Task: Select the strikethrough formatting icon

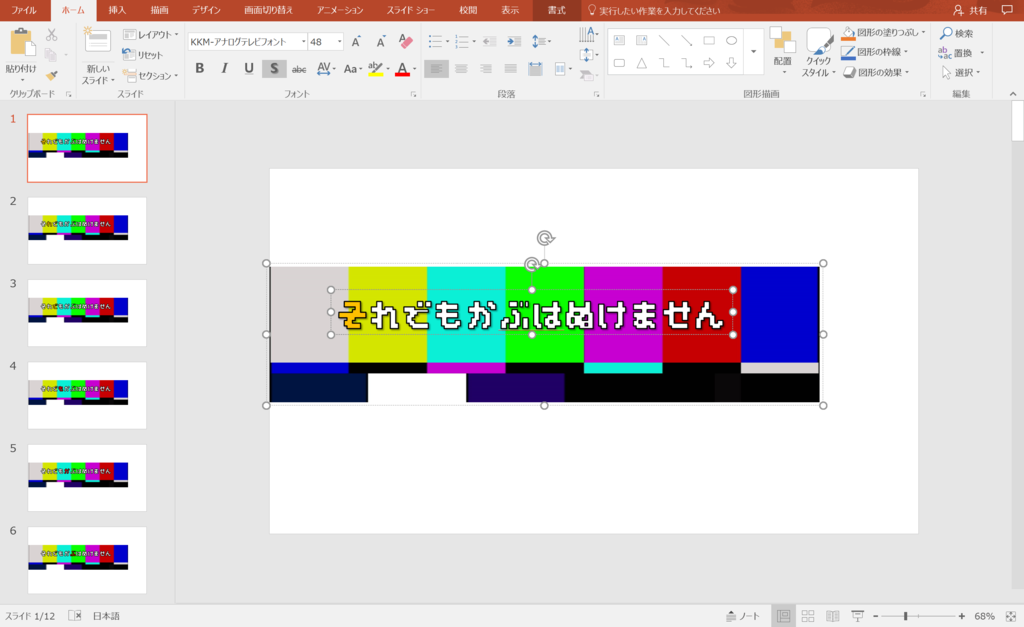Action: [299, 68]
